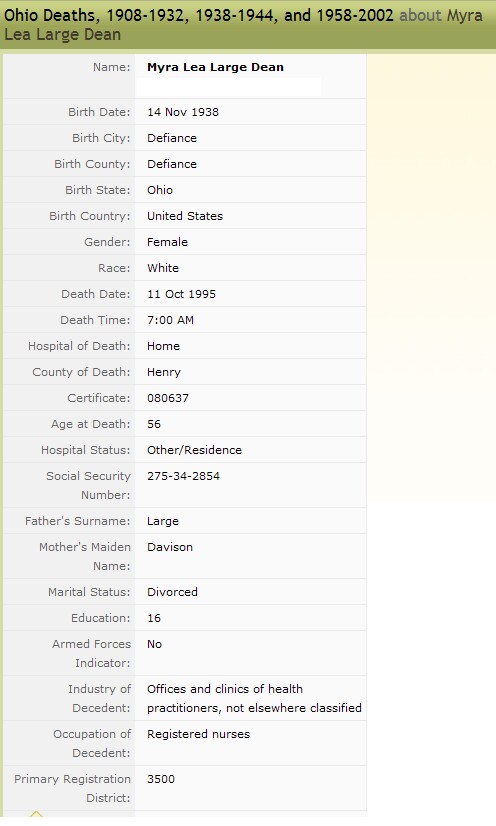Image resolution: width=496 pixels, height=826 pixels.
Task: Click the Marital Status value Divorced
Action: click(172, 592)
